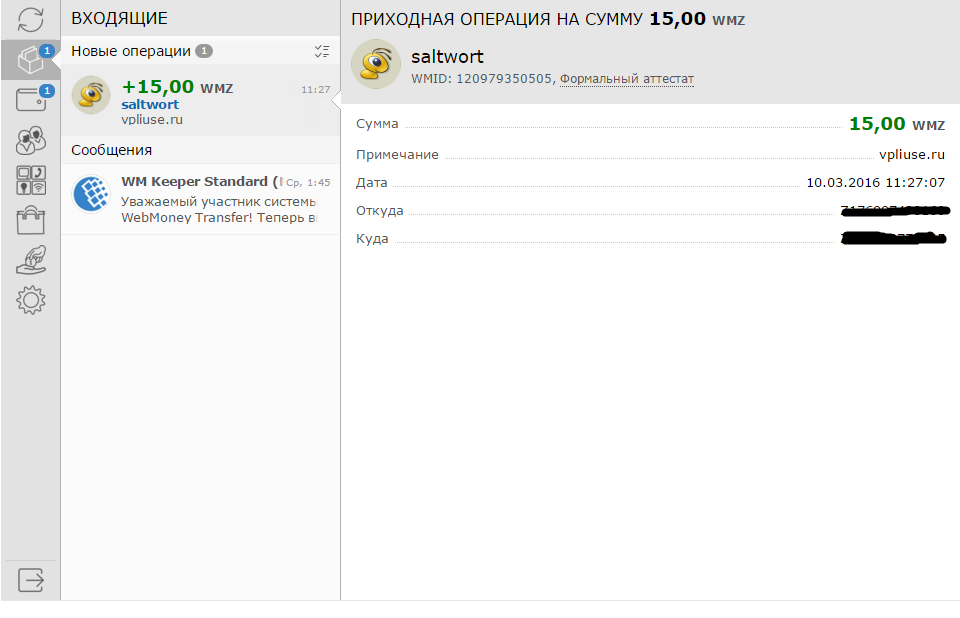Open the settings gear icon
This screenshot has height=618, width=960.
pyautogui.click(x=31, y=300)
